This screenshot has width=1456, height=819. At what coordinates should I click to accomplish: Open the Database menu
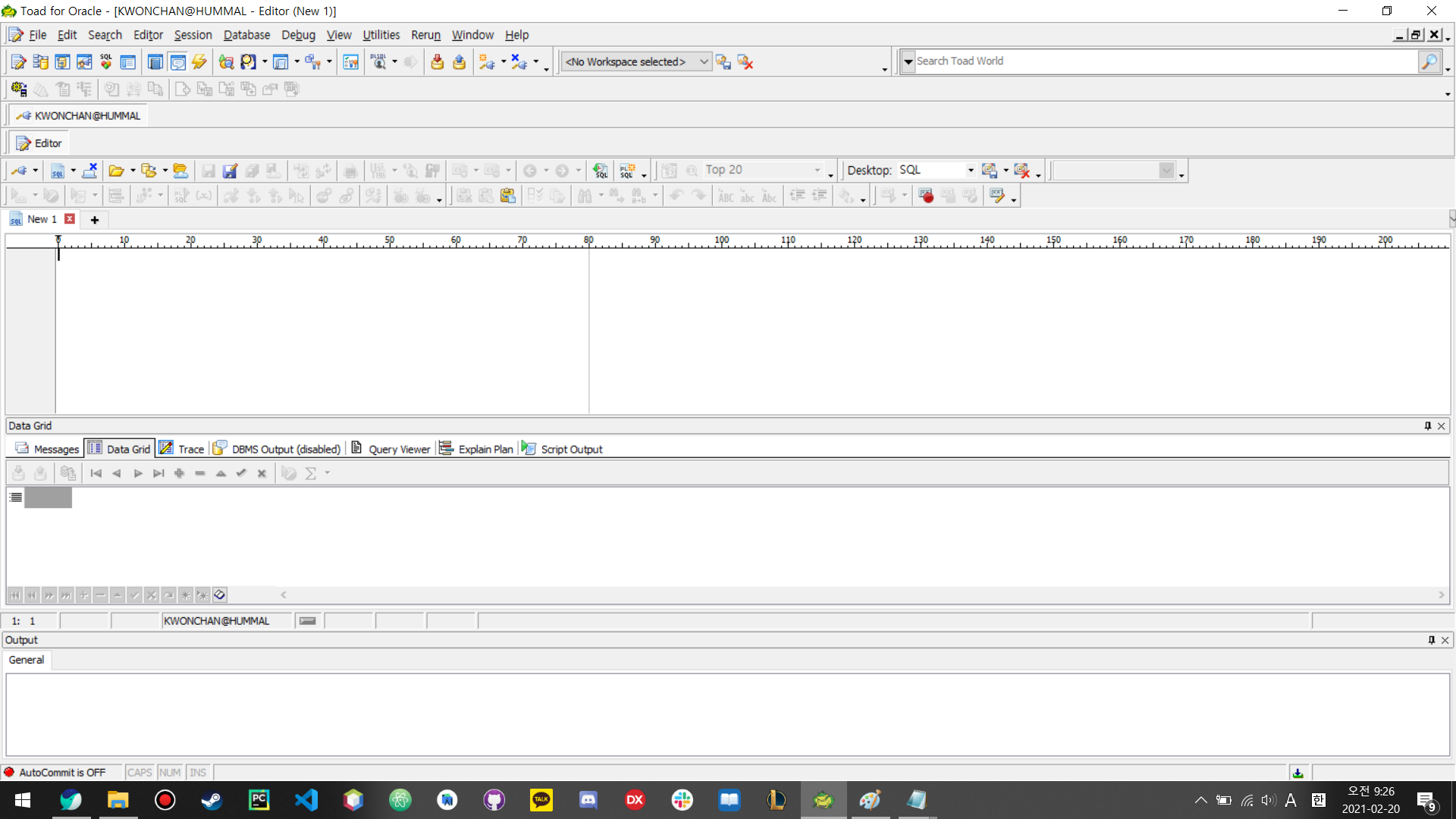[x=246, y=35]
